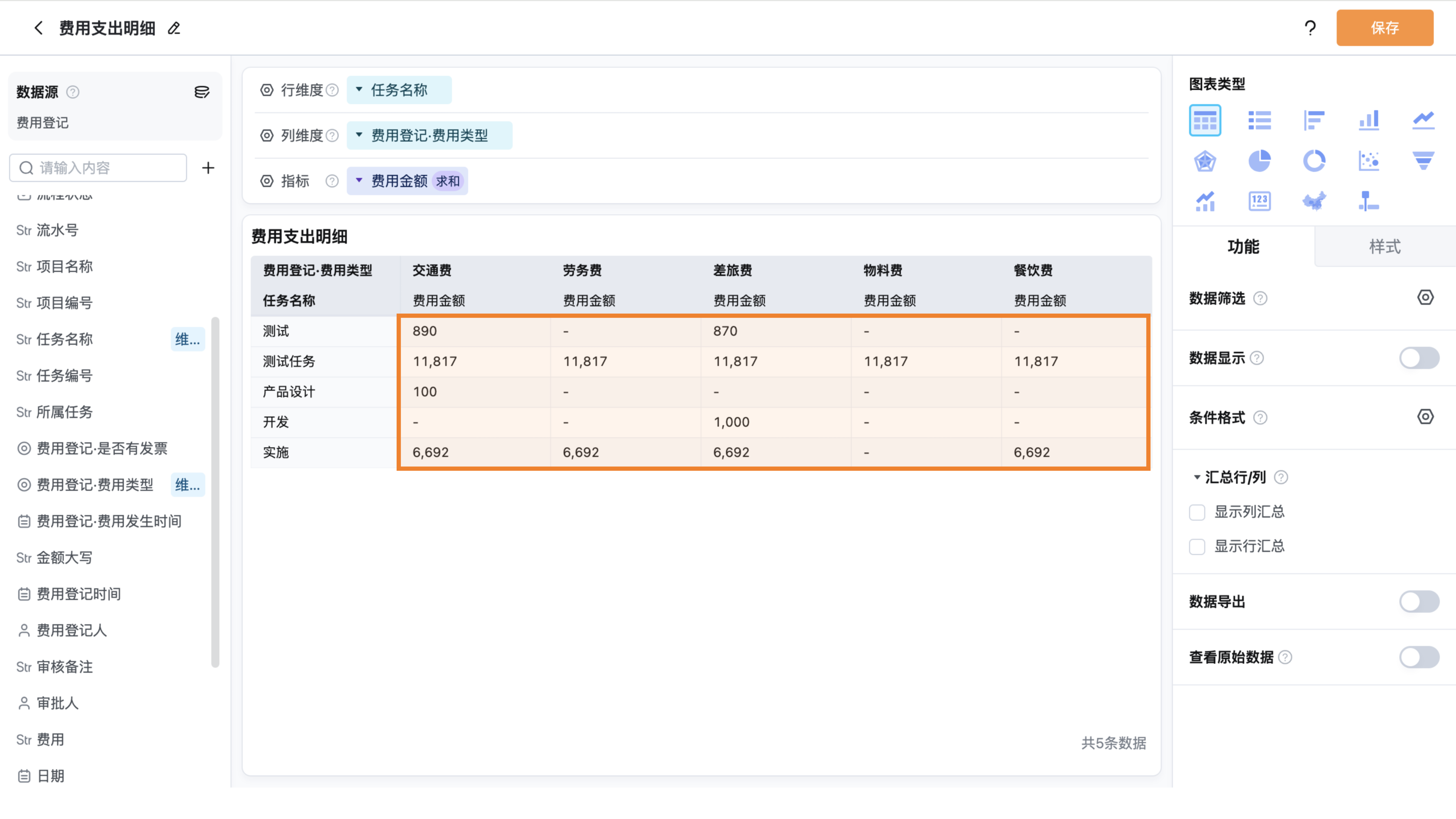Pick the donut chart type
Image resolution: width=1456 pixels, height=819 pixels.
tap(1314, 161)
